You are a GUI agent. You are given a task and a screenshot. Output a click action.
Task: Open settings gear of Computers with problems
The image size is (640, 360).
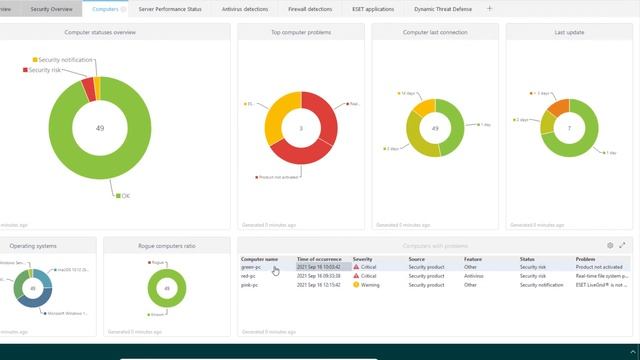[610, 245]
